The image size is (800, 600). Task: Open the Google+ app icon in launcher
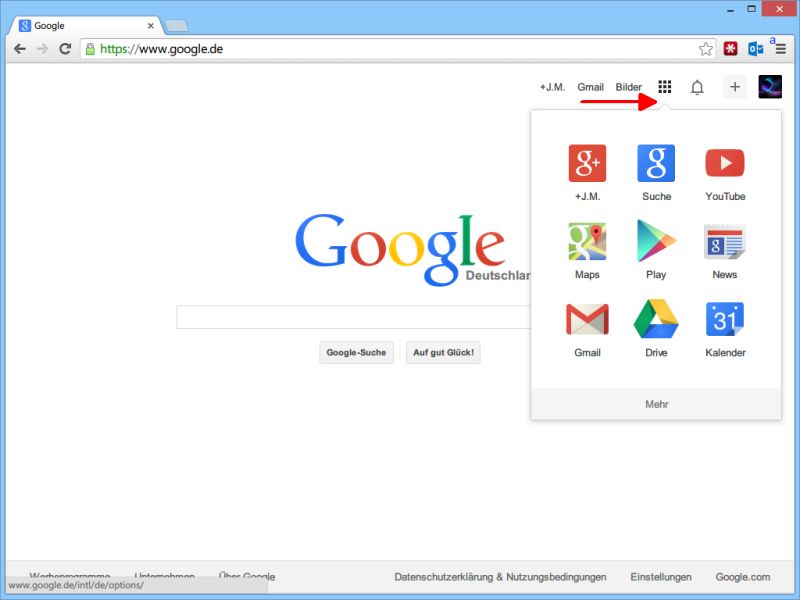587,163
